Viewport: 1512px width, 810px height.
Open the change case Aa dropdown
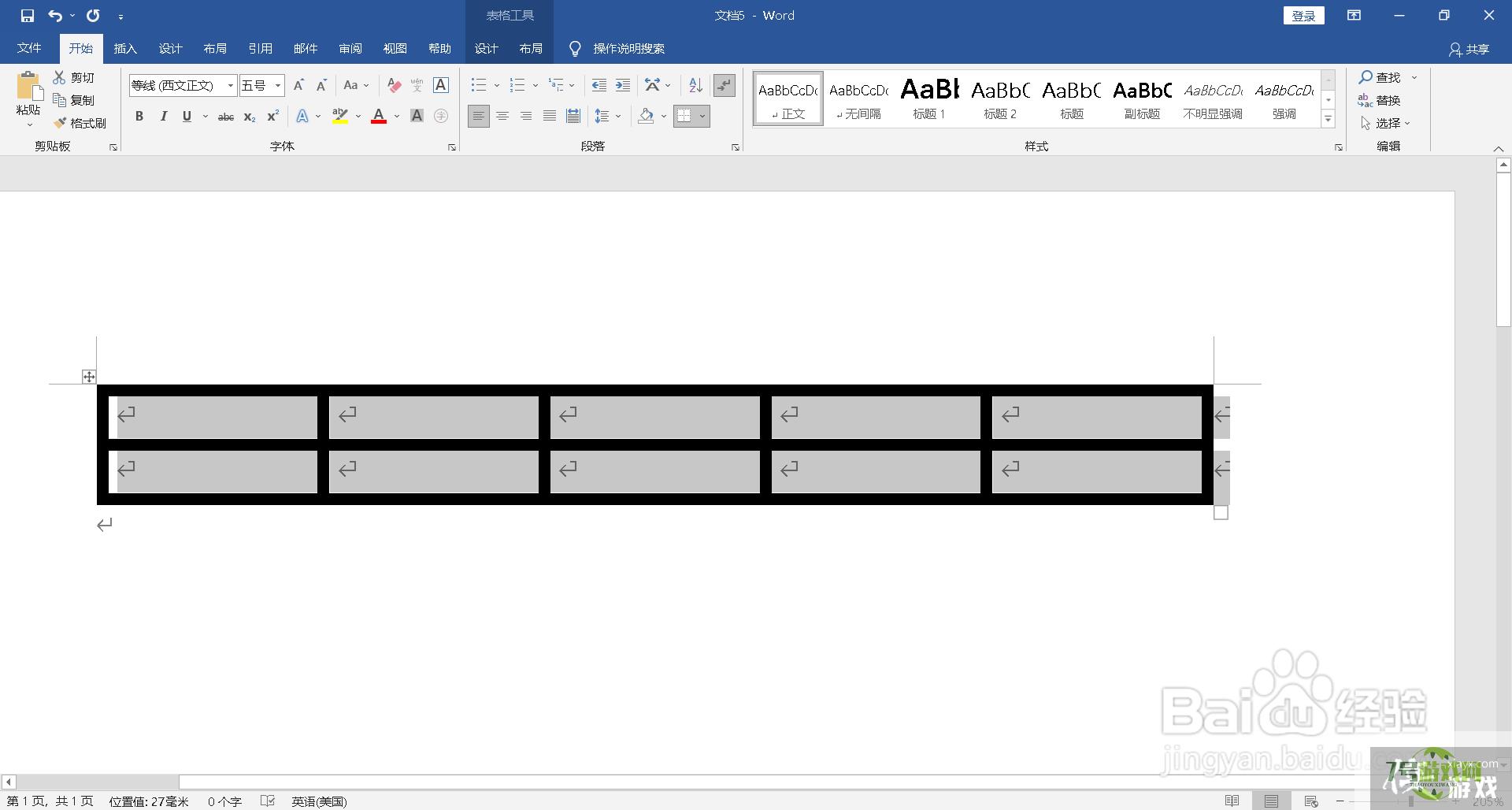[x=356, y=85]
